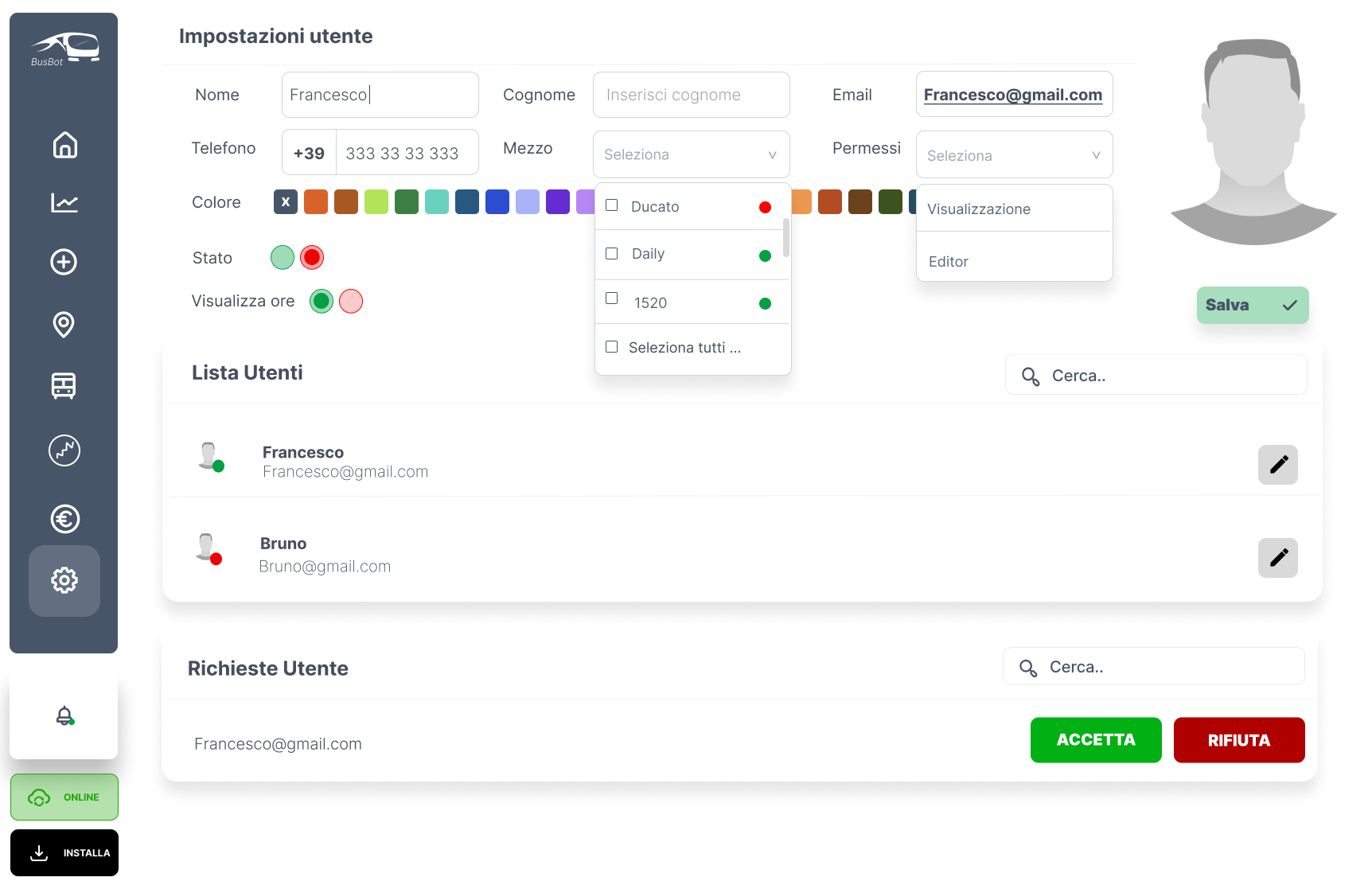Pick the turquoise color swatch
This screenshot has width=1372, height=889.
pos(437,202)
